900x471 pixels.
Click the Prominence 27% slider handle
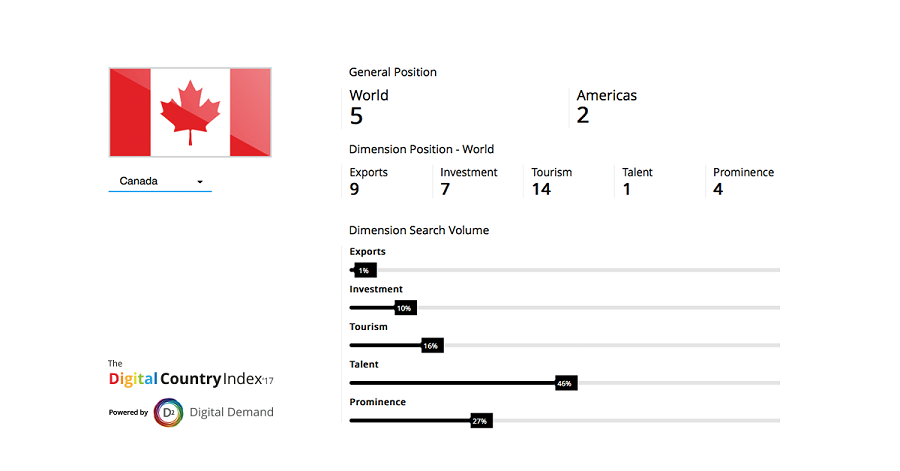481,421
